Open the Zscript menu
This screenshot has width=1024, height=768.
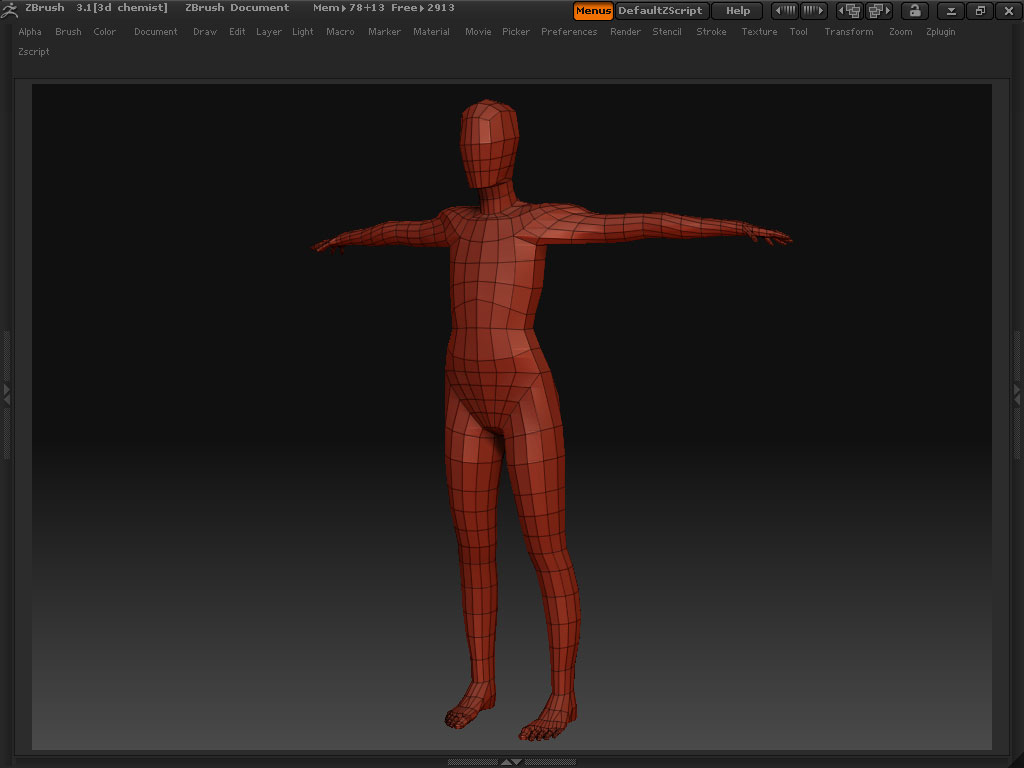tap(34, 52)
